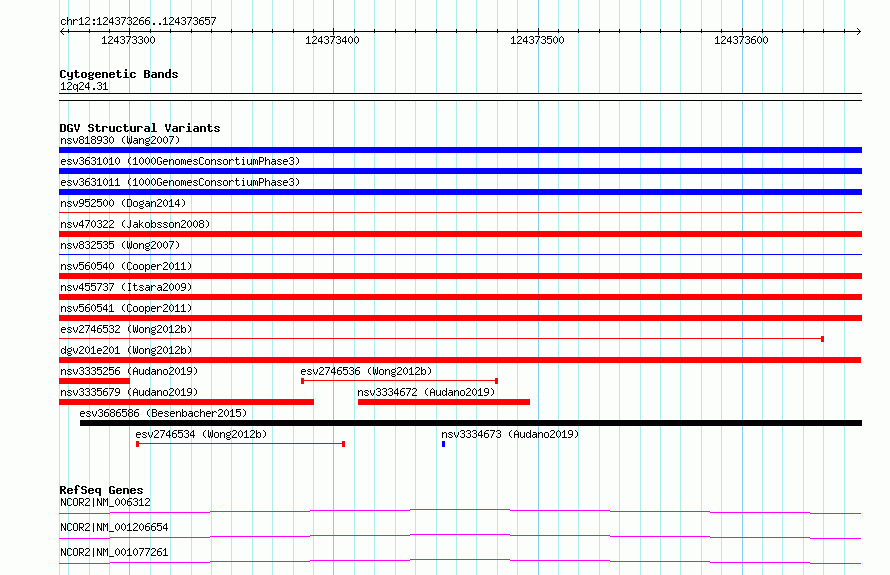Open nsv3334672 (Audano2019) variant
Image resolution: width=890 pixels, height=575 pixels.
(426, 392)
